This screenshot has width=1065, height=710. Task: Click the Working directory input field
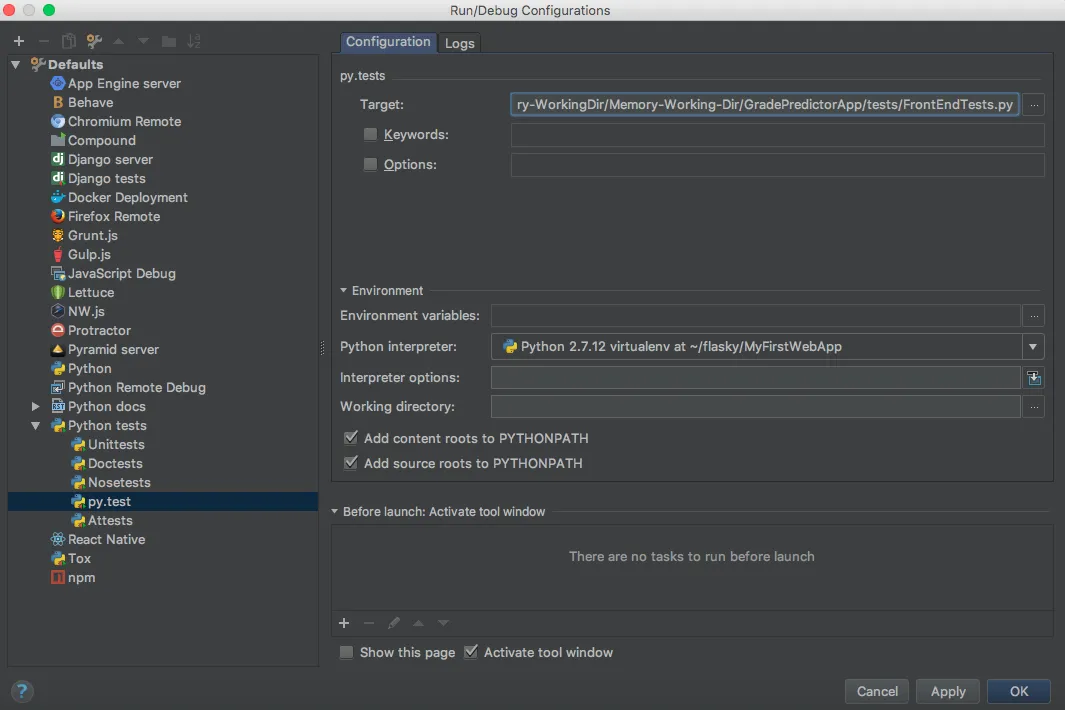point(755,407)
